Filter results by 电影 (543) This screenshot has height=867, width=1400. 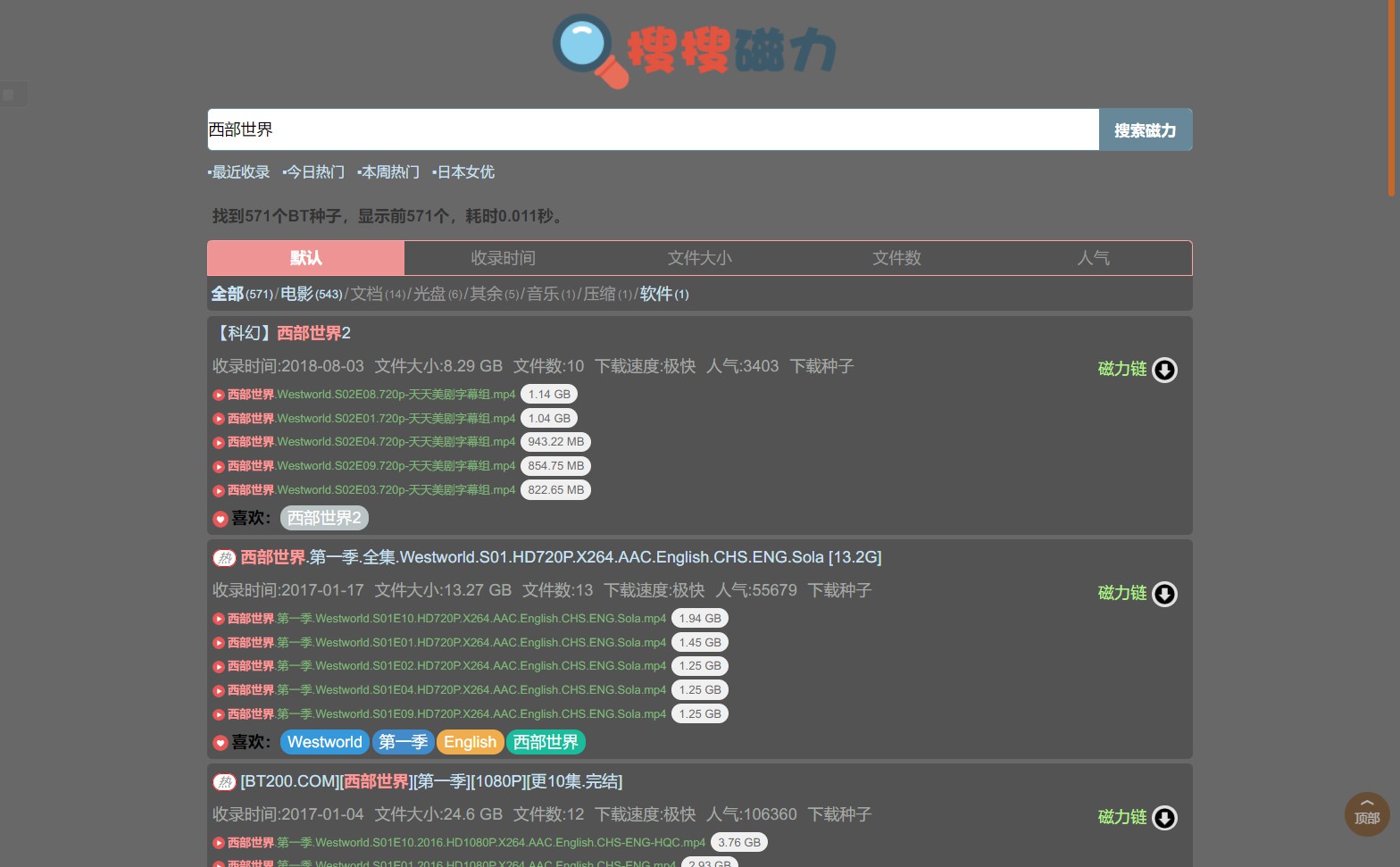coord(312,294)
